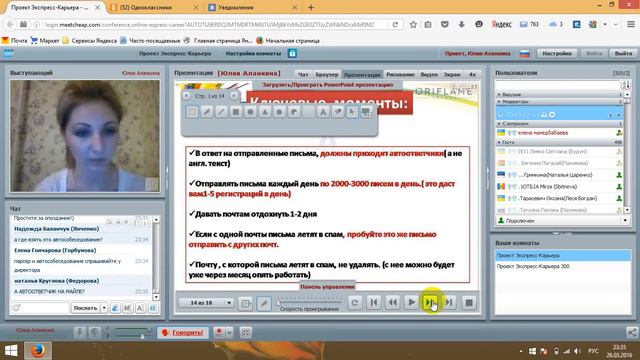Switch to the 4x layout tab
The height and width of the screenshot is (360, 640).
472,75
